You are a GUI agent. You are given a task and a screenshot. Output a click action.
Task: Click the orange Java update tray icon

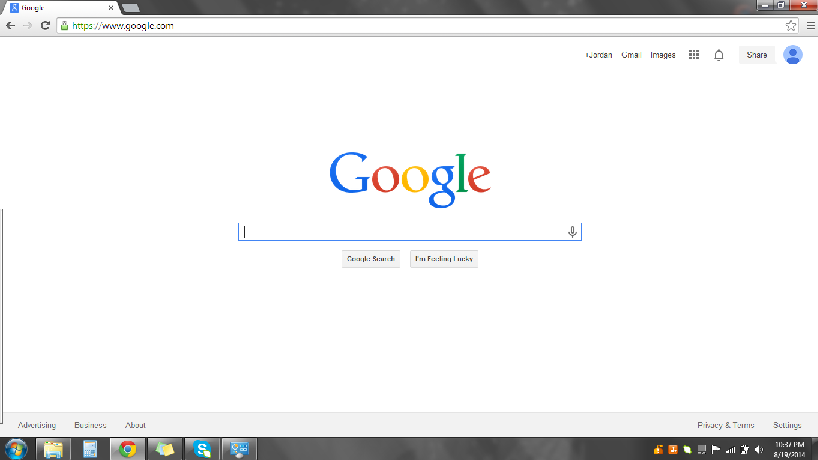click(673, 450)
